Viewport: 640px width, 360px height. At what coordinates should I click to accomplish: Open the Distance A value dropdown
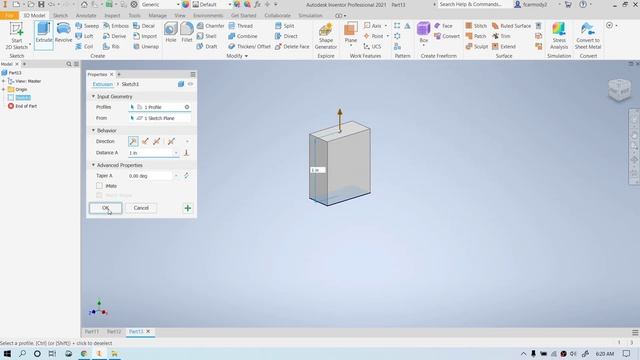click(176, 153)
